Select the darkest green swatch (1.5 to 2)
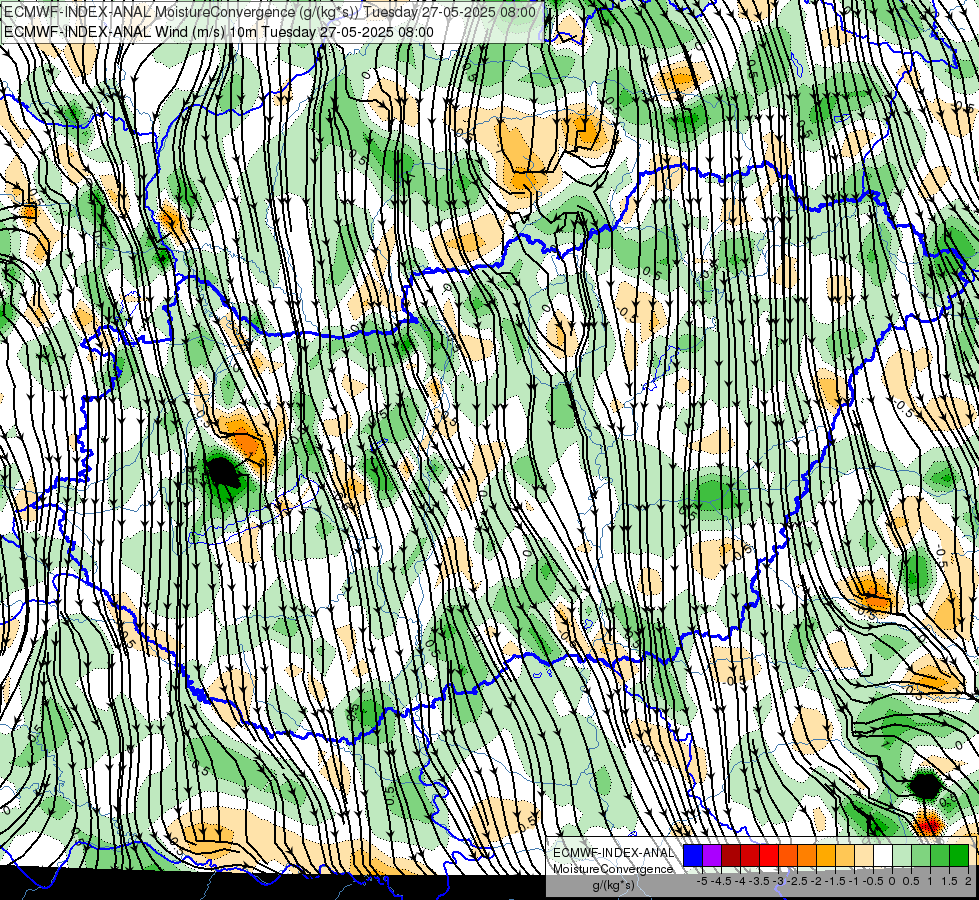Viewport: 979px width, 900px height. (x=959, y=856)
